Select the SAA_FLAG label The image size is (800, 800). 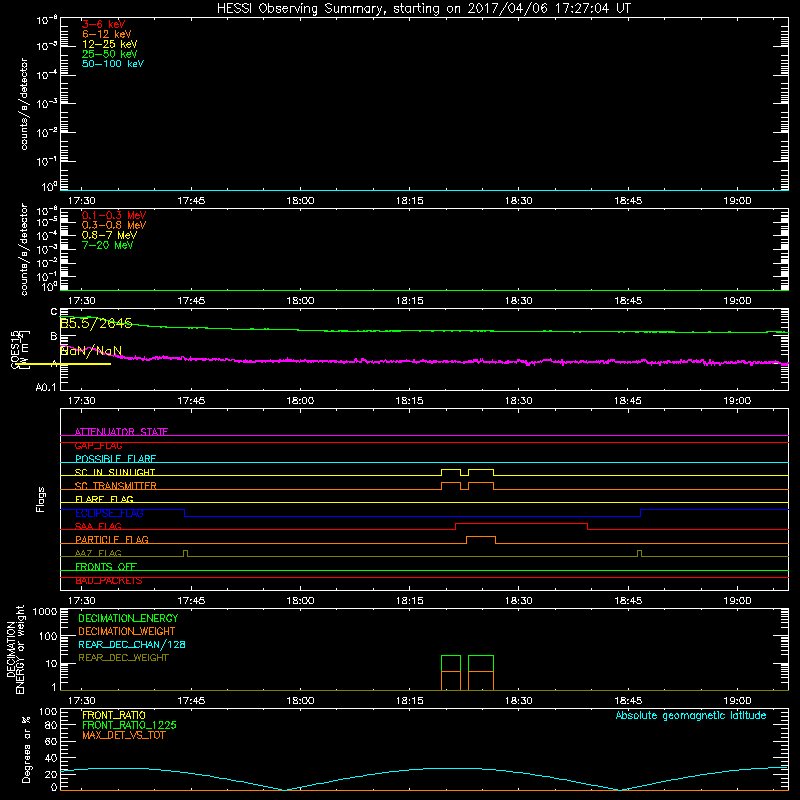click(x=98, y=526)
